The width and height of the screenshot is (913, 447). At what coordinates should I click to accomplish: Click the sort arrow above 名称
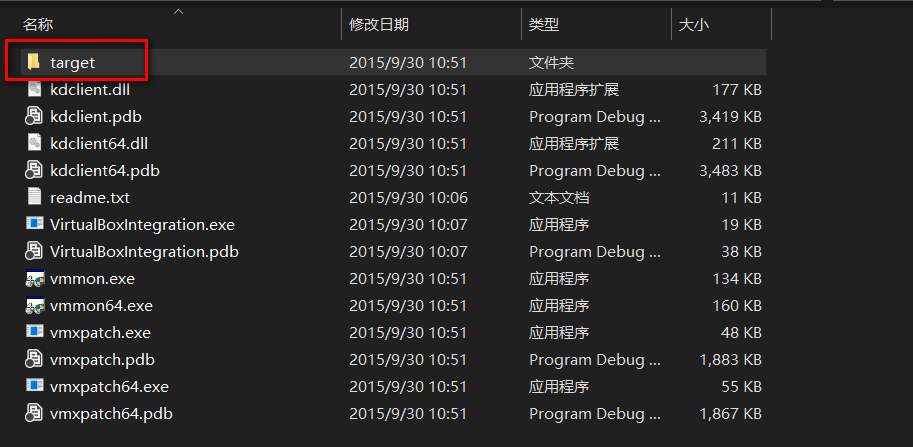(179, 11)
